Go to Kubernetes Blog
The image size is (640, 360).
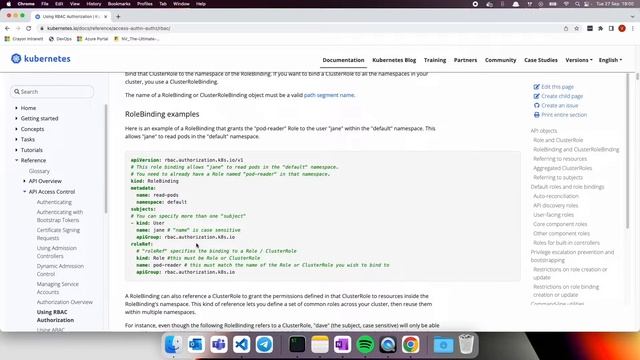point(394,60)
